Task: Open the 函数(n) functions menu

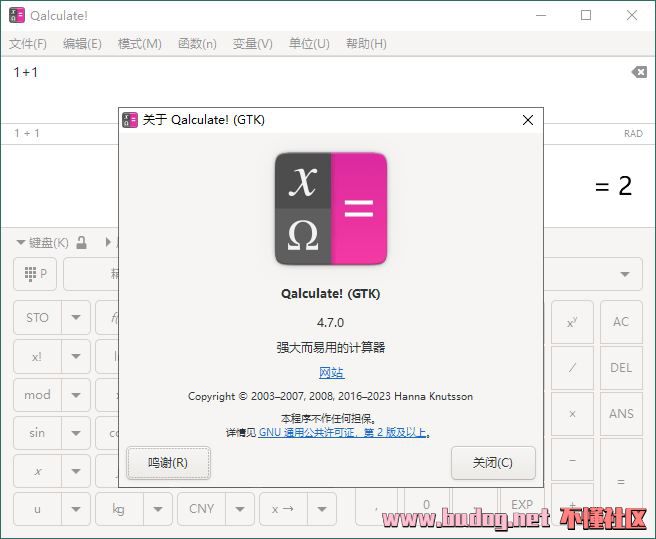Action: 197,44
